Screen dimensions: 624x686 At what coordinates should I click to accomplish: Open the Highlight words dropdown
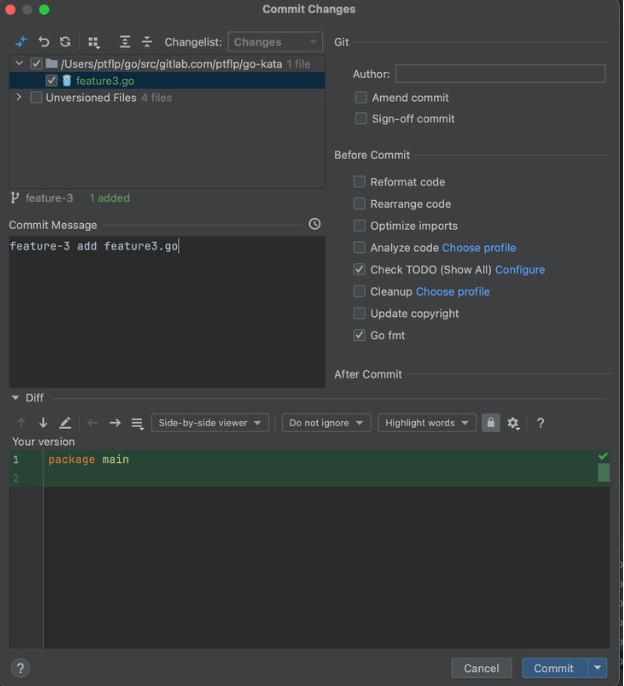pos(427,423)
